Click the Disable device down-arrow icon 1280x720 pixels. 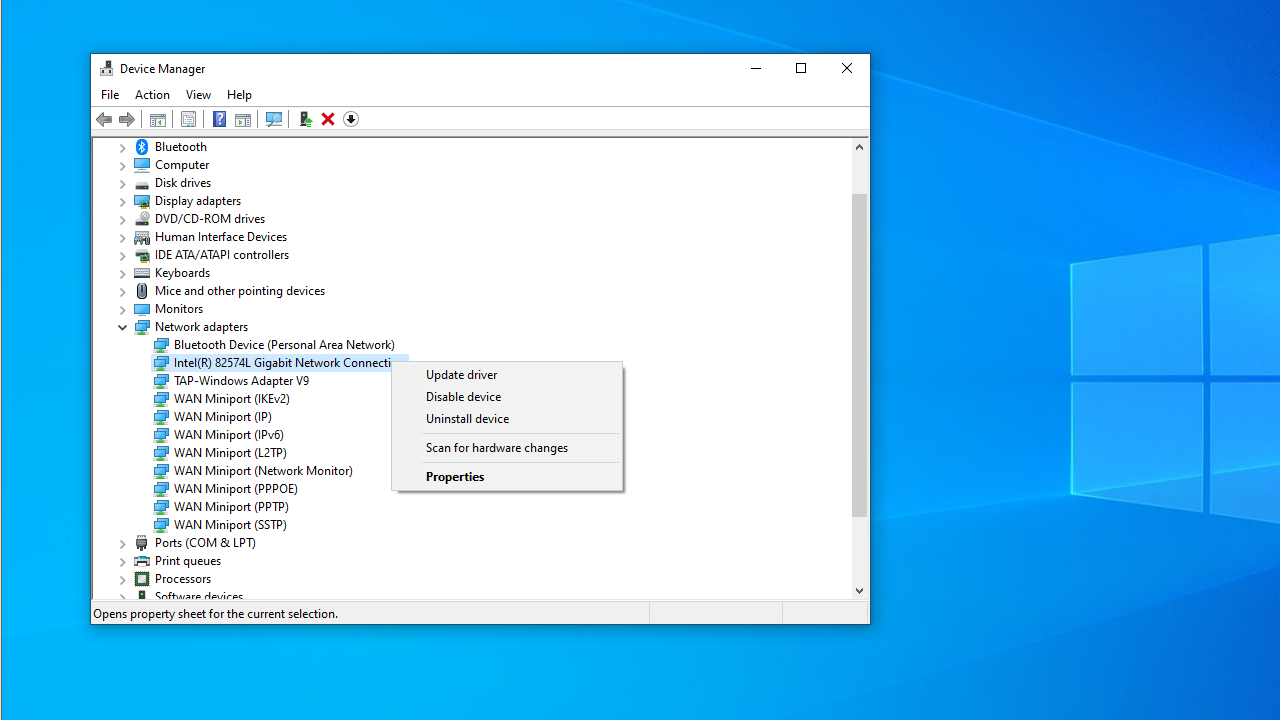pyautogui.click(x=351, y=119)
